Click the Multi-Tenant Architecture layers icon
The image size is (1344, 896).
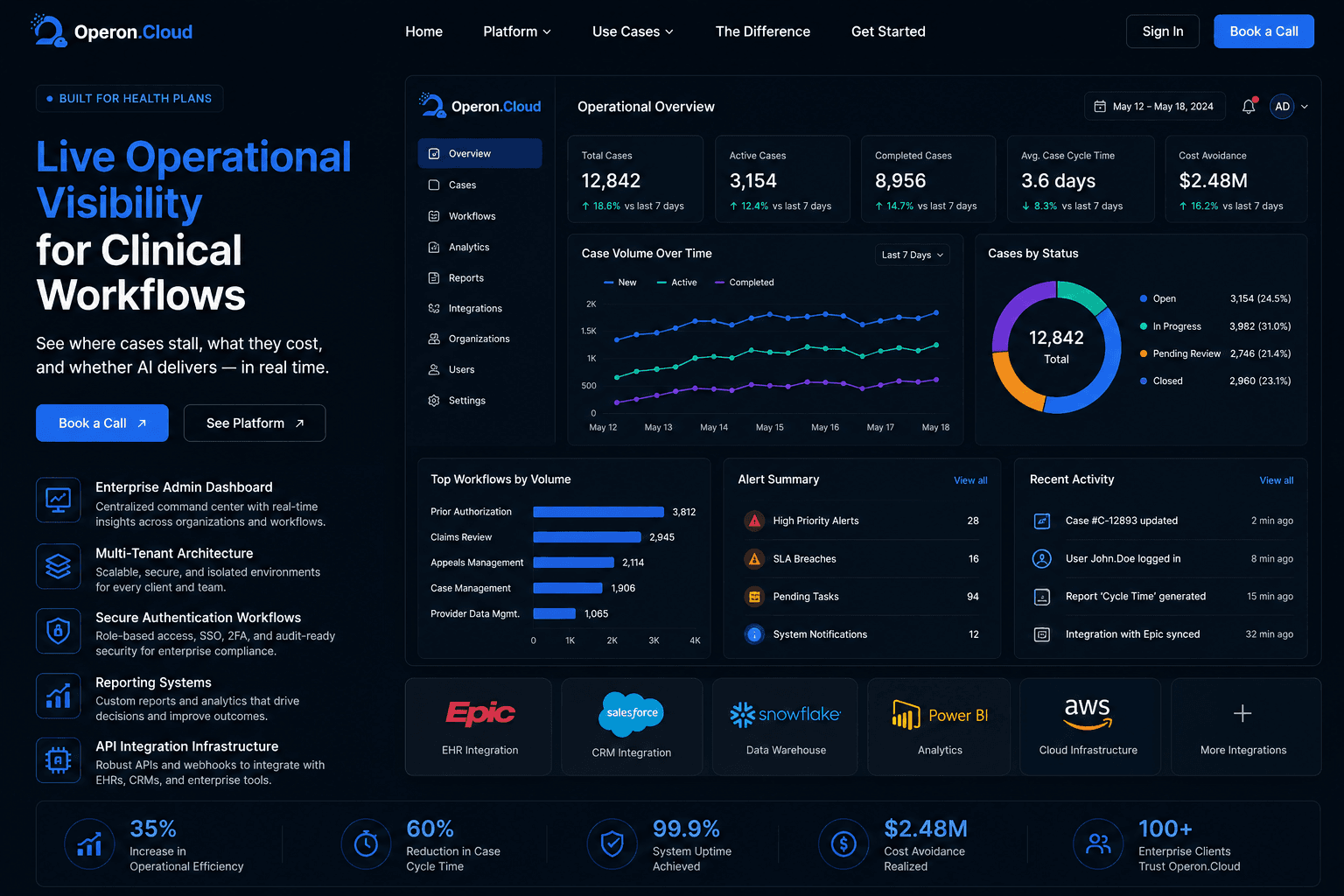pos(58,566)
